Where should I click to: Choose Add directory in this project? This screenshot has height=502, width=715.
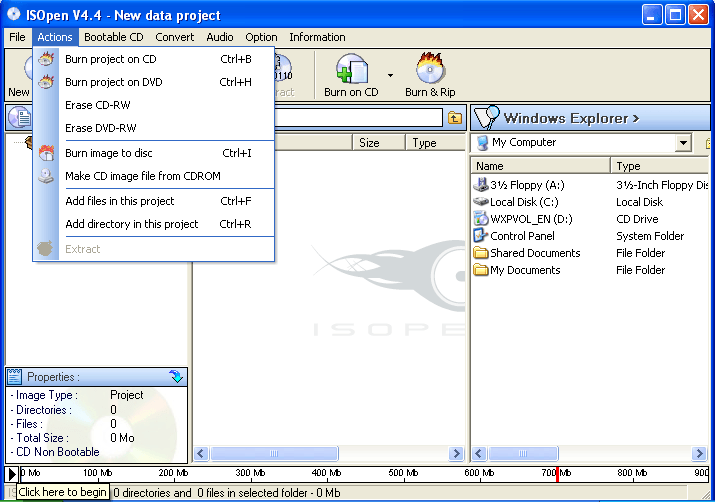[x=154, y=224]
